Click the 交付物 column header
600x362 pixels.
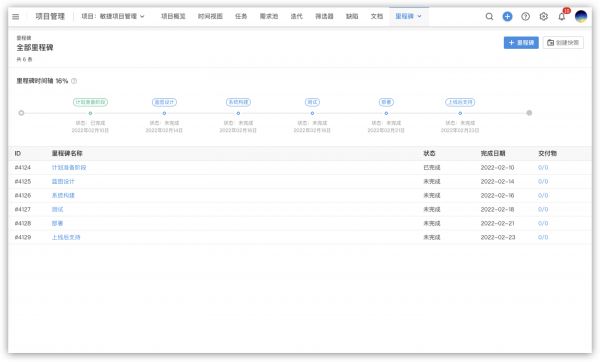547,153
